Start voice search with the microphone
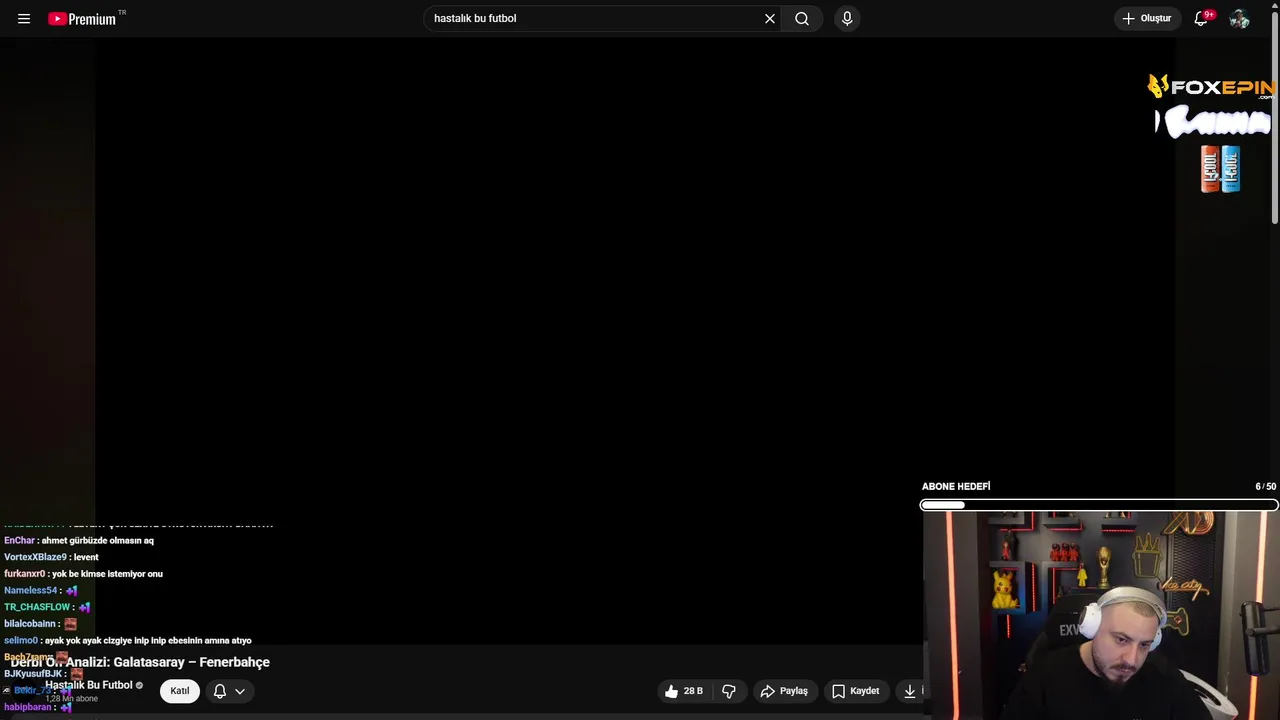 847,18
